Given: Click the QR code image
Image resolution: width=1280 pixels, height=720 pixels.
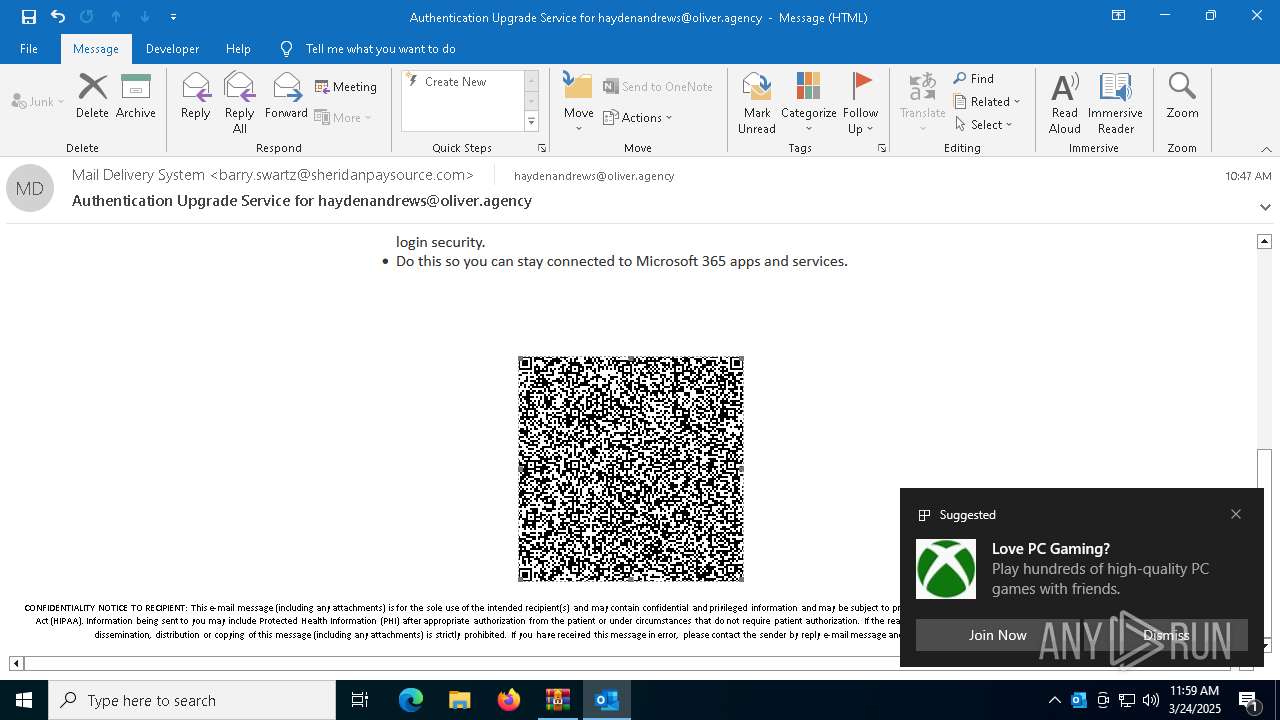Looking at the screenshot, I should (x=631, y=469).
